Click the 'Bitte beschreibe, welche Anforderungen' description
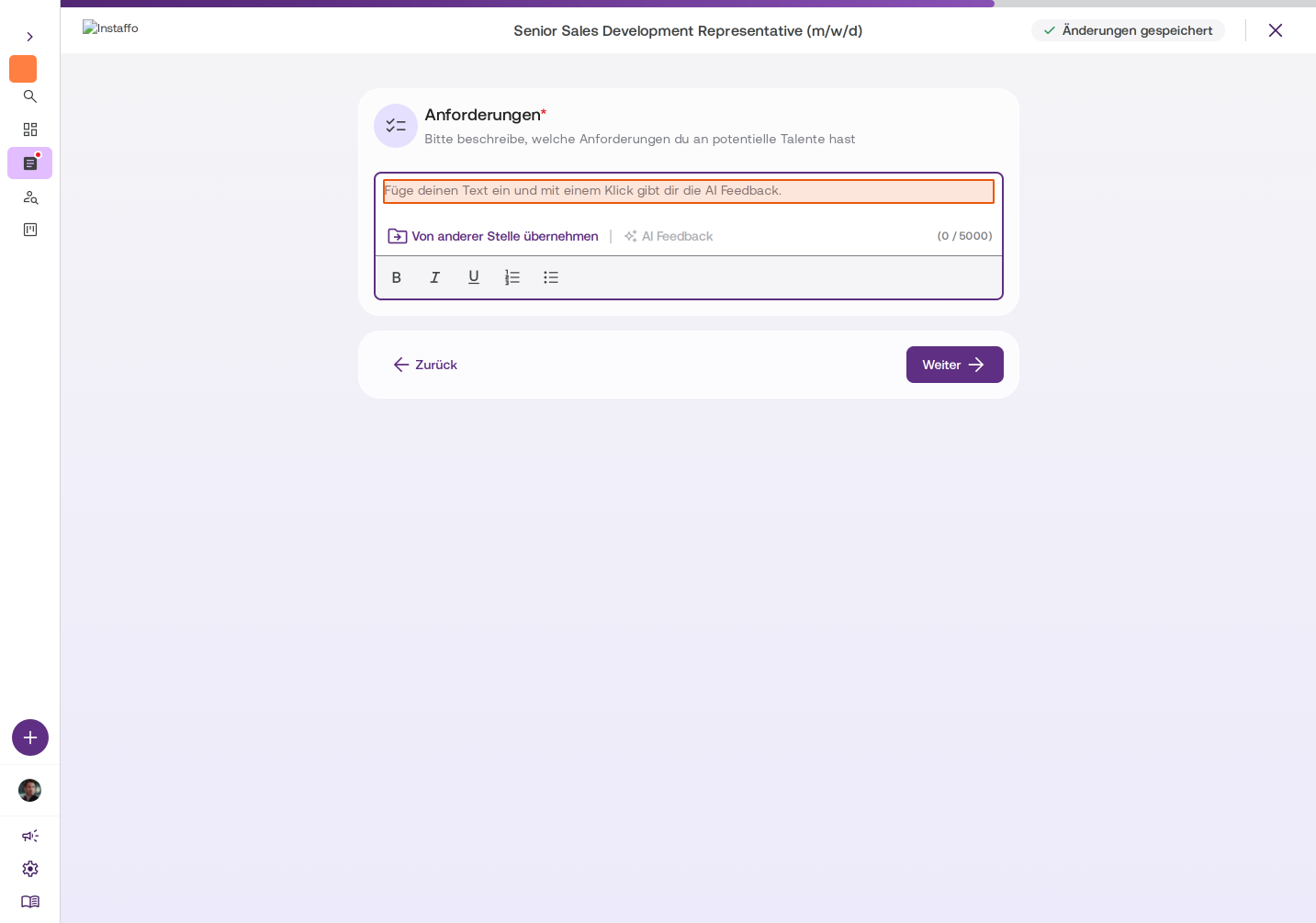The image size is (1316, 923). click(640, 139)
